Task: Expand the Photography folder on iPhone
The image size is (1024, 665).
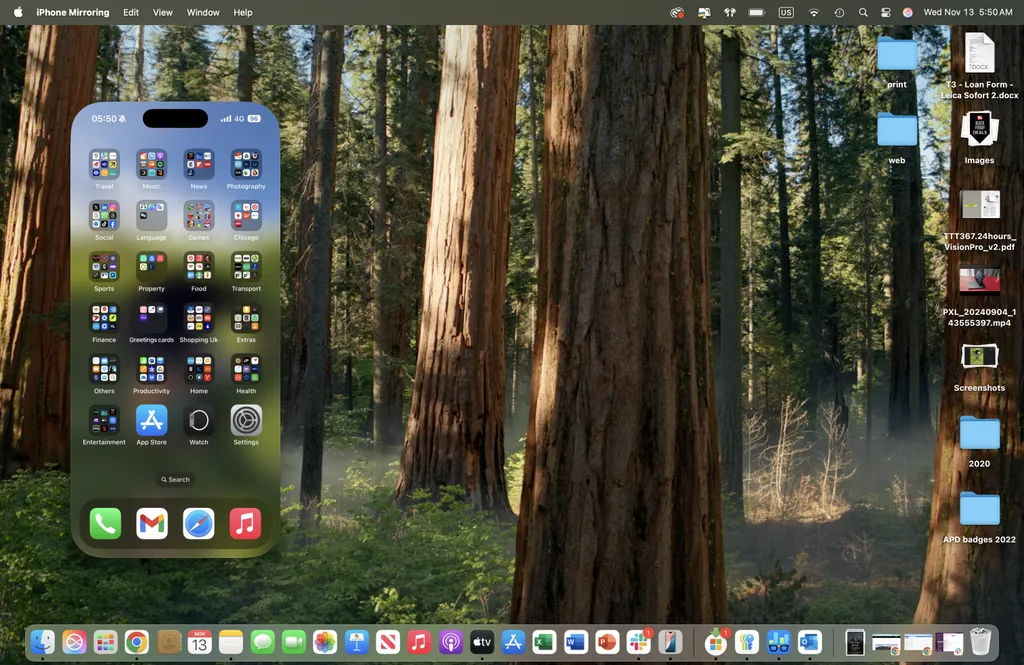Action: [x=246, y=164]
